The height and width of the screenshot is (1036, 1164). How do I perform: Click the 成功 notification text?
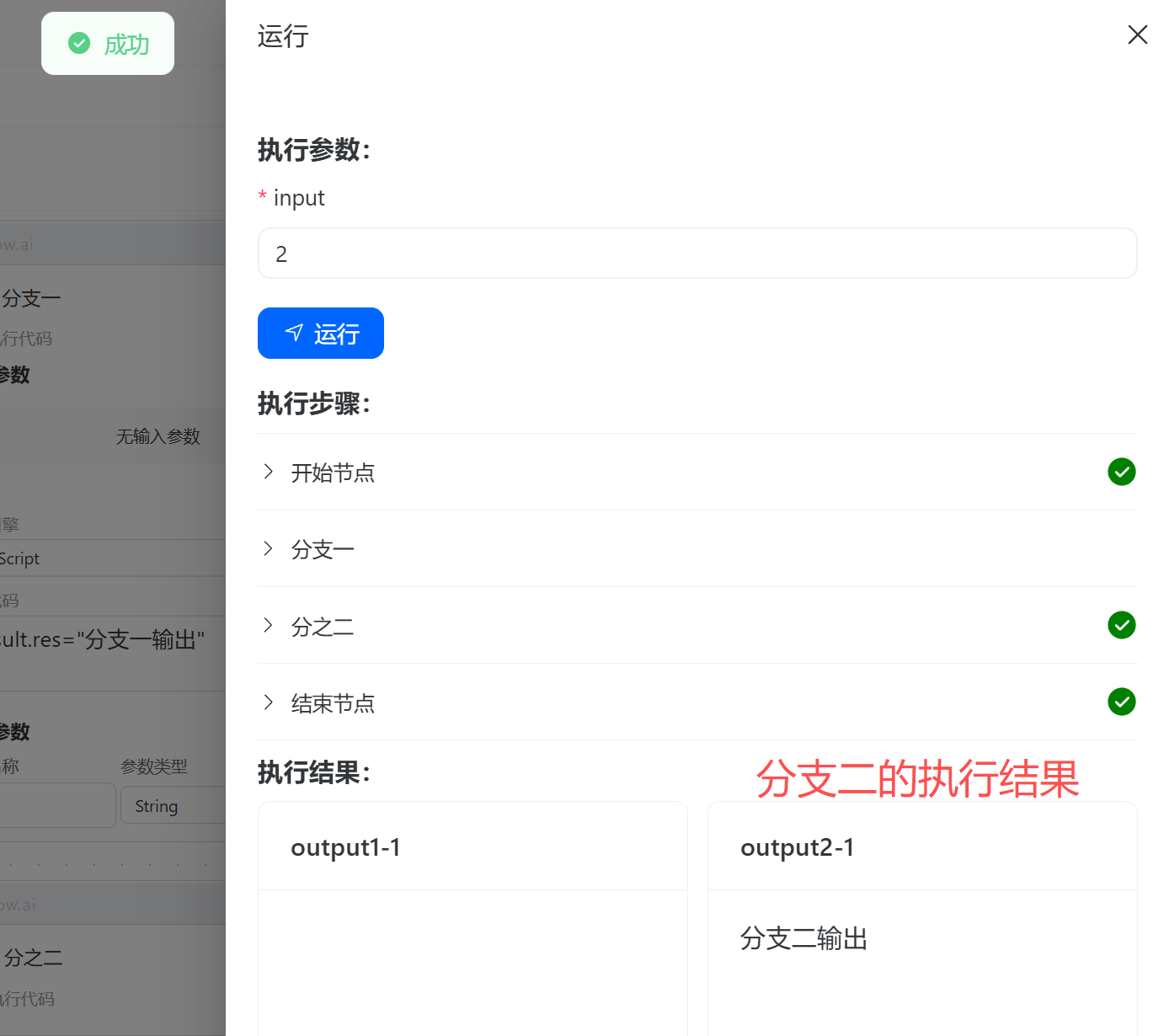[x=126, y=45]
